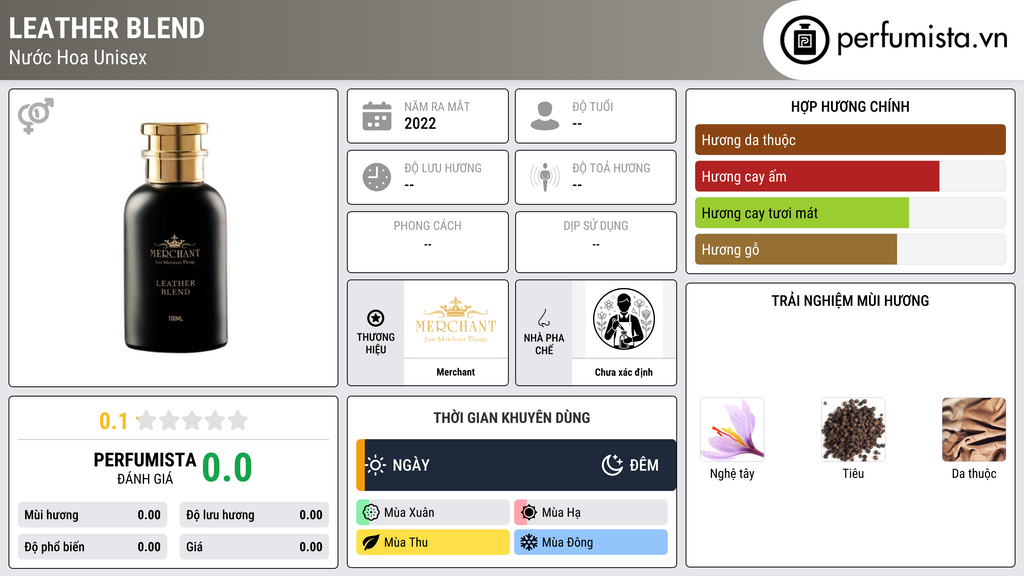This screenshot has width=1024, height=576.
Task: Click the LEATHER BLEND title
Action: pos(106,28)
